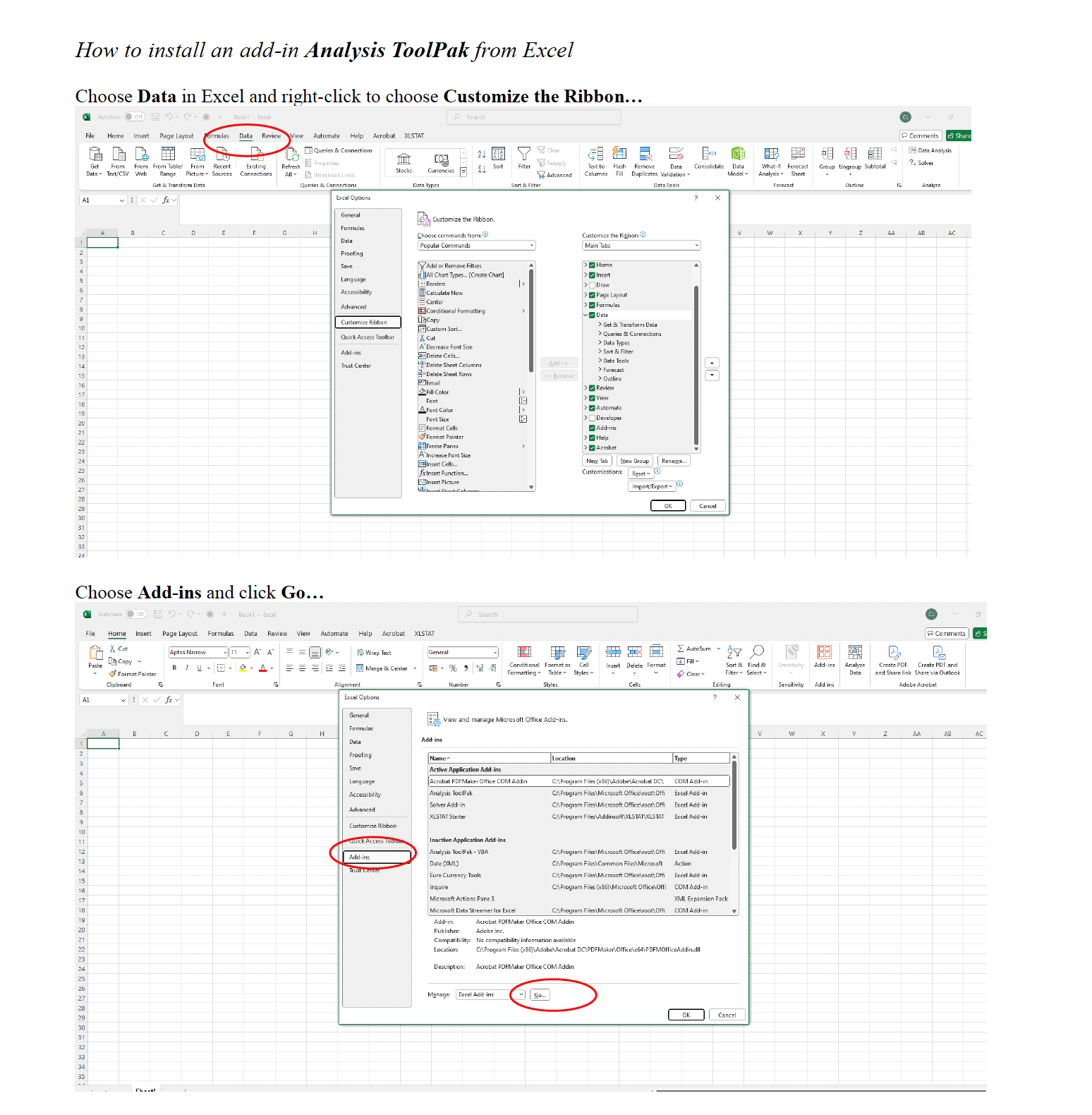The width and height of the screenshot is (1092, 1115).
Task: Select the Solver Add-in row
Action: coord(579,804)
